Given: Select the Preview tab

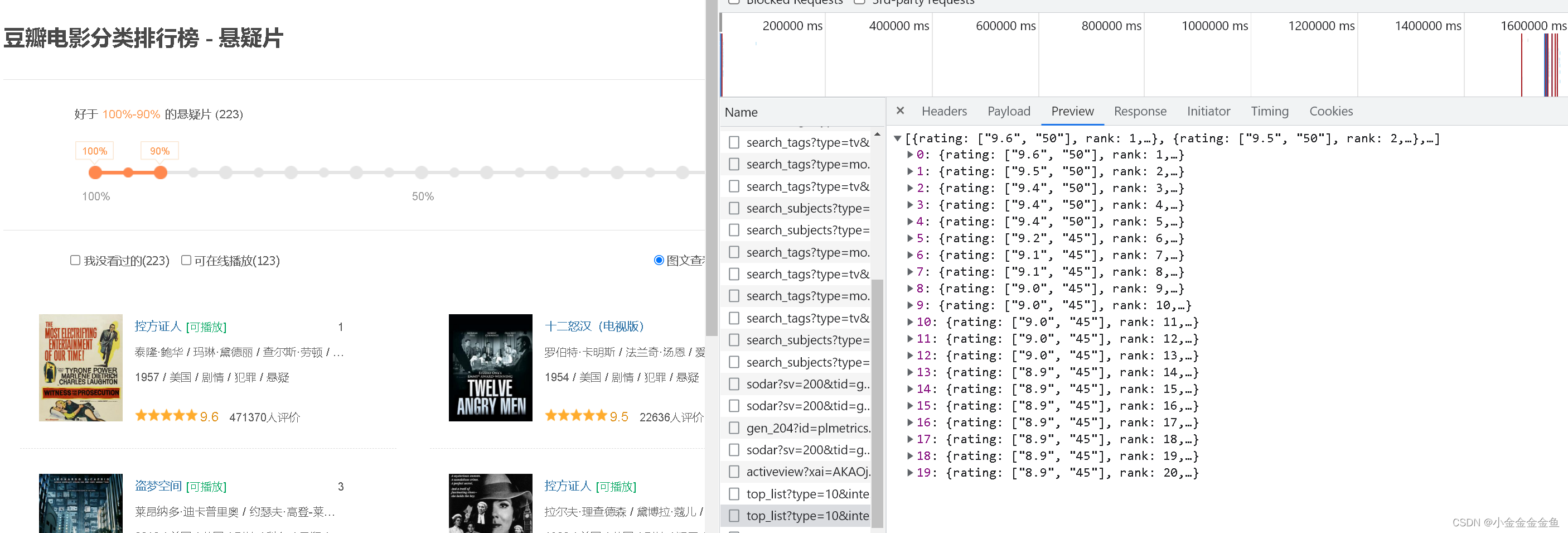Looking at the screenshot, I should (1072, 112).
